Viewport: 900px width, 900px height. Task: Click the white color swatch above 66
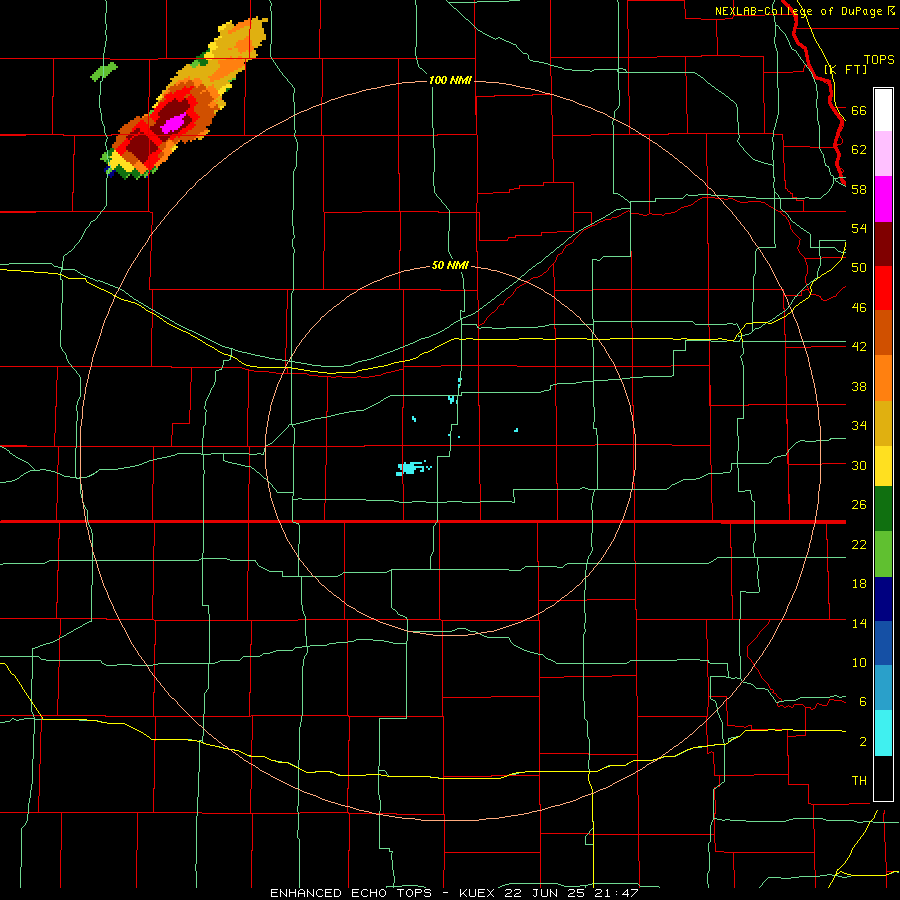[883, 110]
